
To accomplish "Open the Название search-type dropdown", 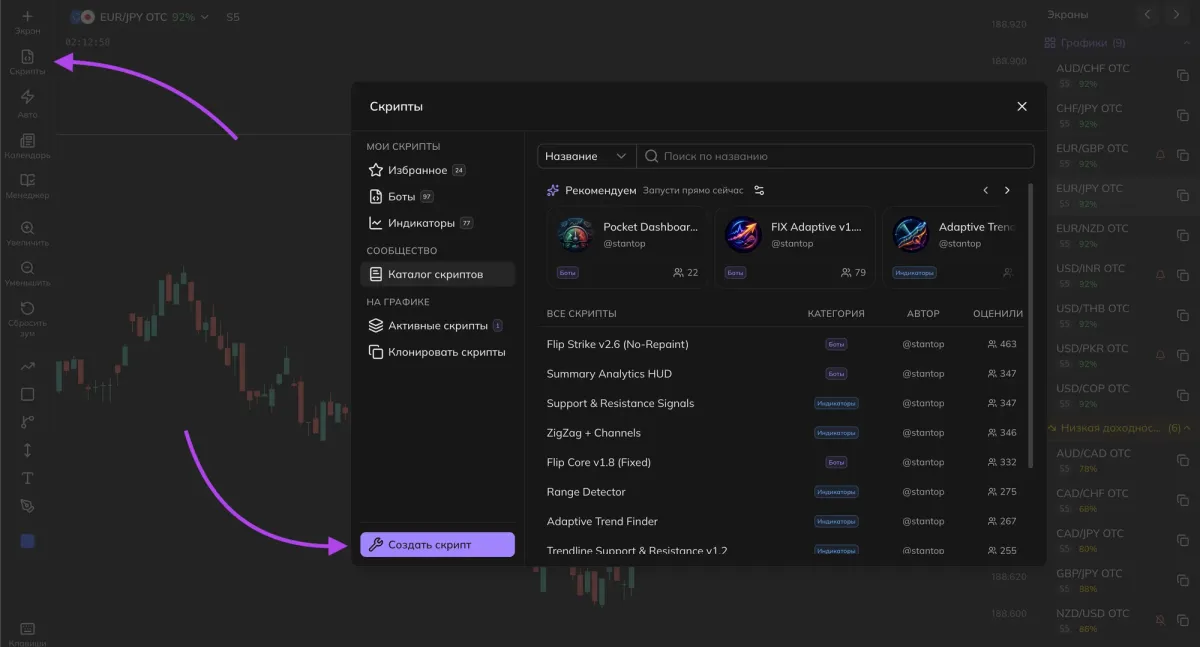I will pyautogui.click(x=586, y=156).
